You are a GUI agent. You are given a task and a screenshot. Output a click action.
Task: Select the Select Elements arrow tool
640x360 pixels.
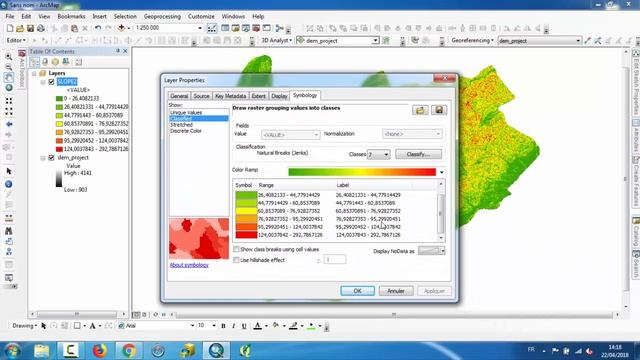[x=9, y=171]
